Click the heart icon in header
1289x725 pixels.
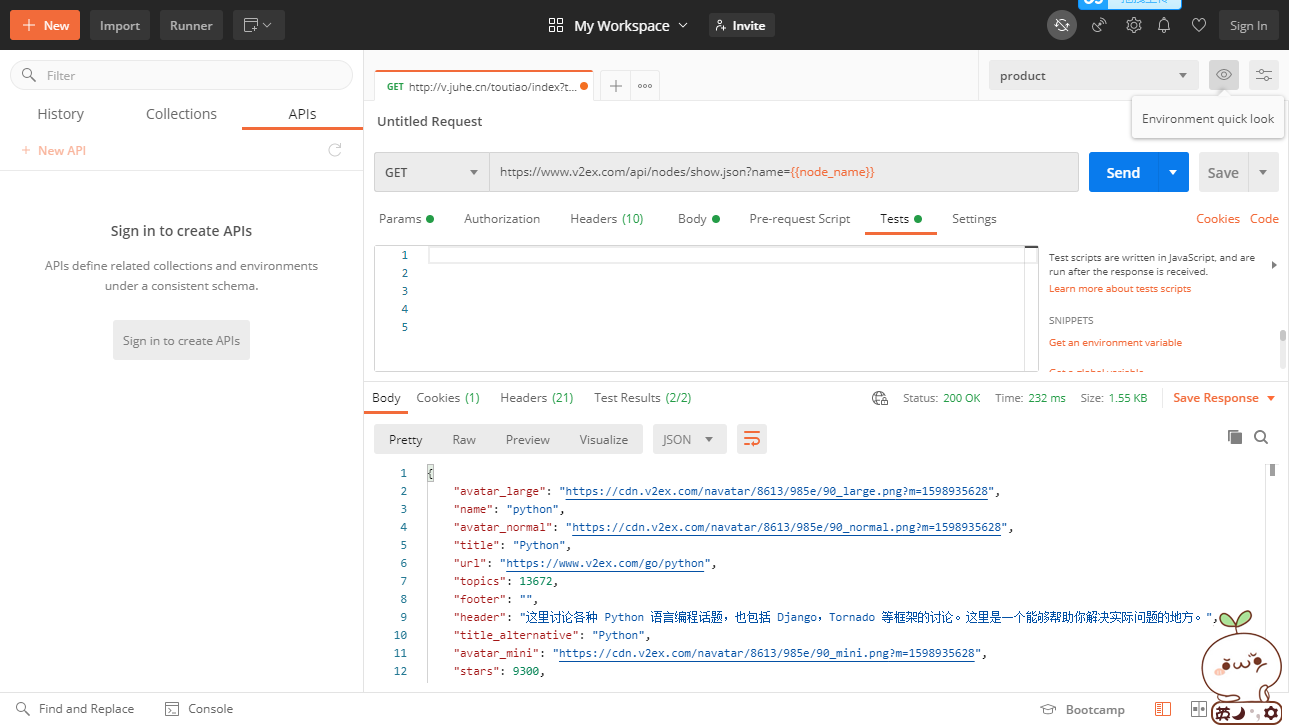point(1199,25)
